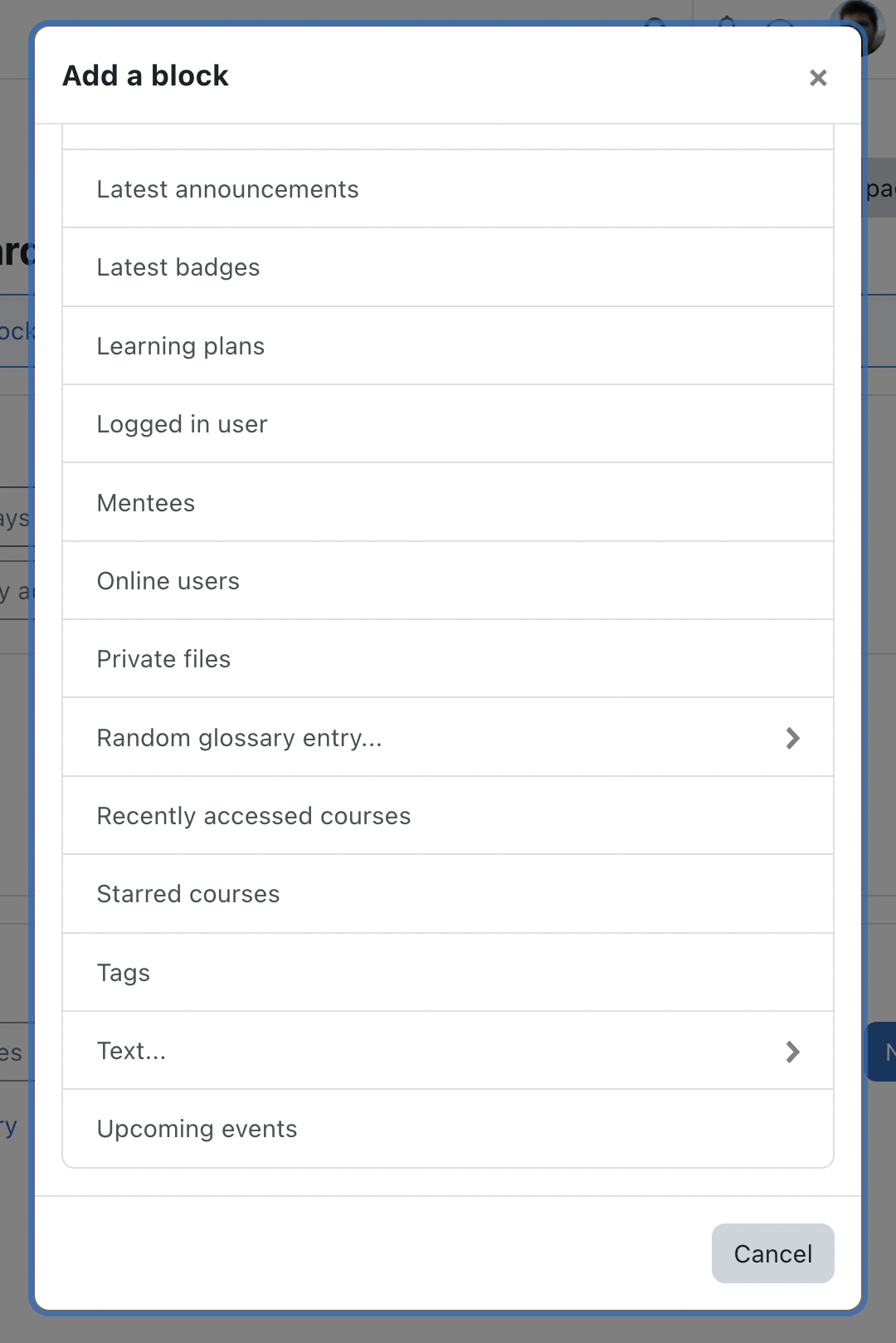The width and height of the screenshot is (896, 1343).
Task: Click the Cancel button
Action: coord(772,1253)
